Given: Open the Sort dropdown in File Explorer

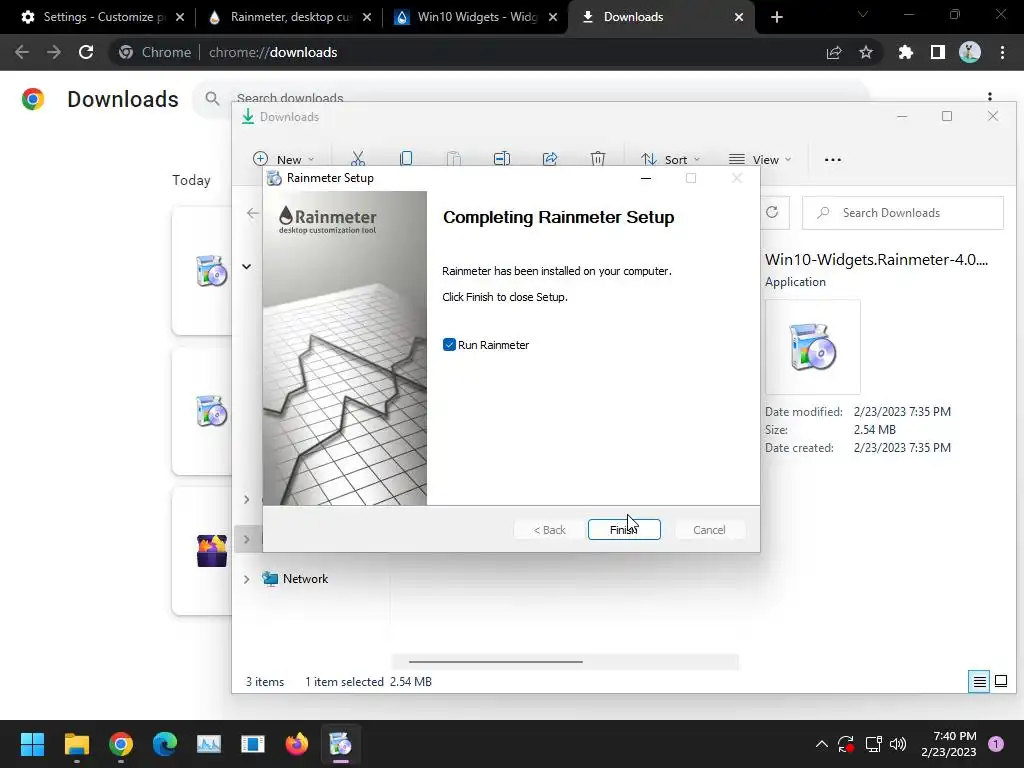Looking at the screenshot, I should [x=670, y=159].
